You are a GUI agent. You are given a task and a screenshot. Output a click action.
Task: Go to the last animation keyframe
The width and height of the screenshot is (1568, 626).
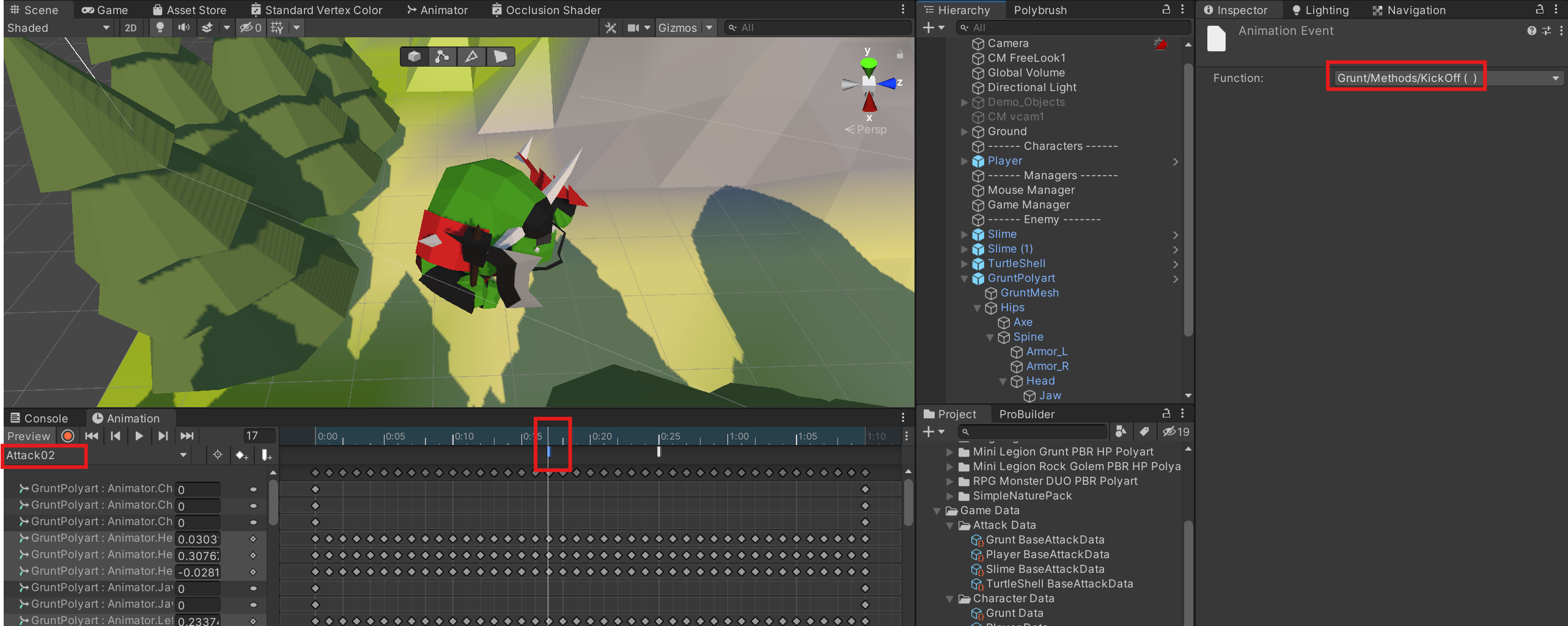187,436
